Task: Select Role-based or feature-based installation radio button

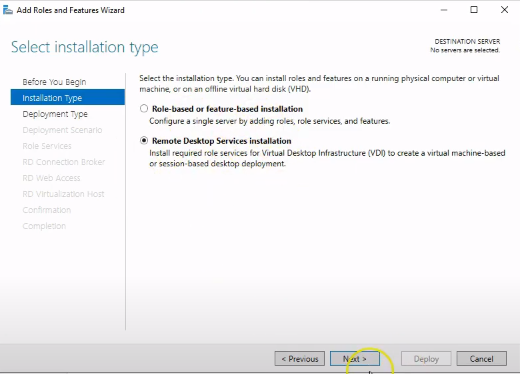Action: pyautogui.click(x=144, y=109)
